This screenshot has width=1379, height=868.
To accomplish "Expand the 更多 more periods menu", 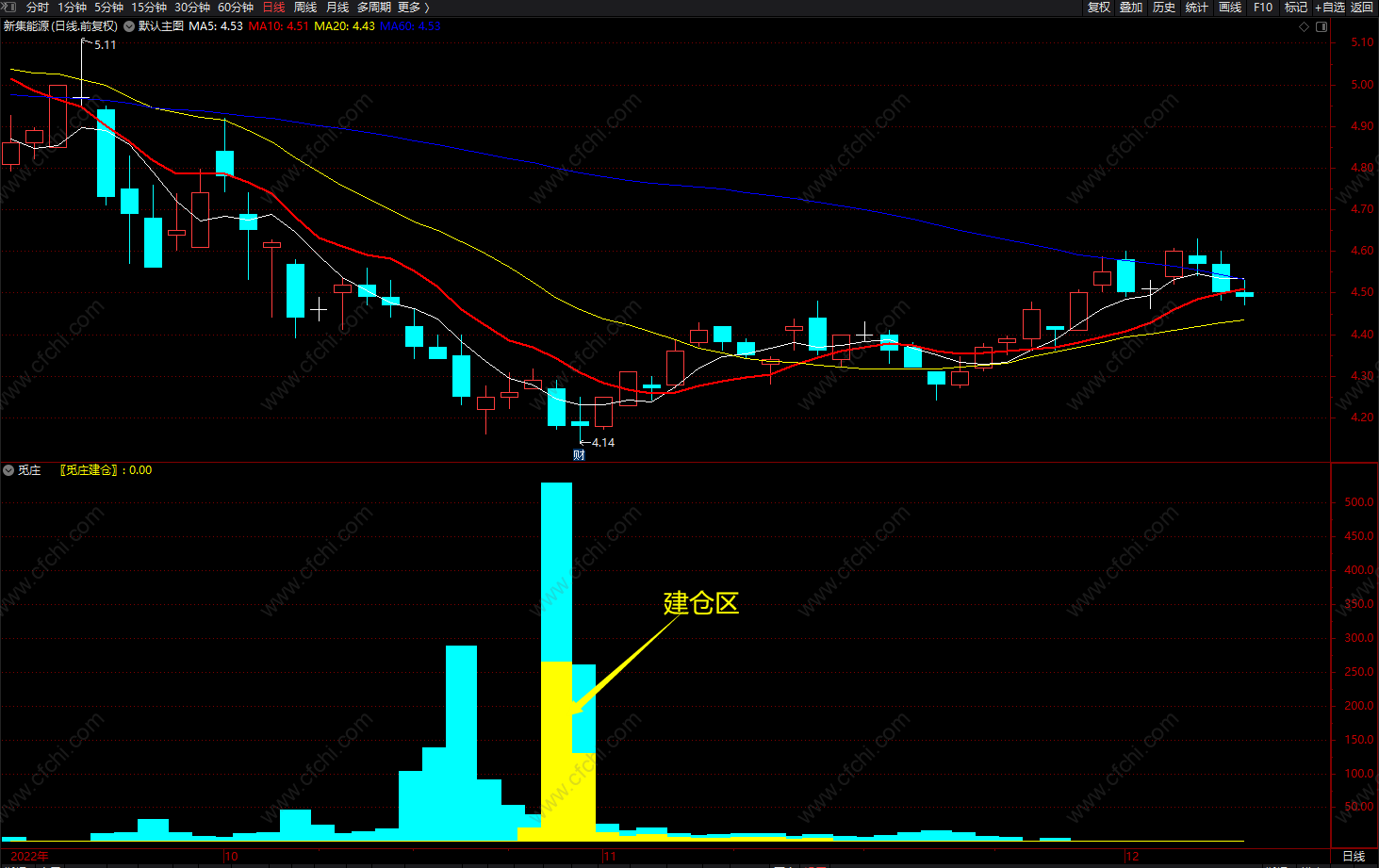I will click(413, 7).
